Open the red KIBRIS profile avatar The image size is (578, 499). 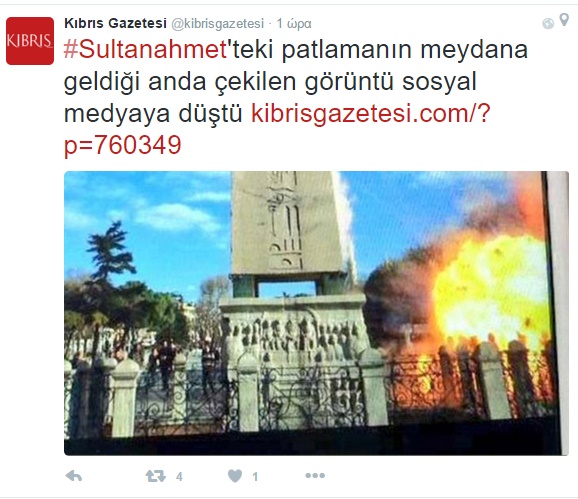coord(30,41)
